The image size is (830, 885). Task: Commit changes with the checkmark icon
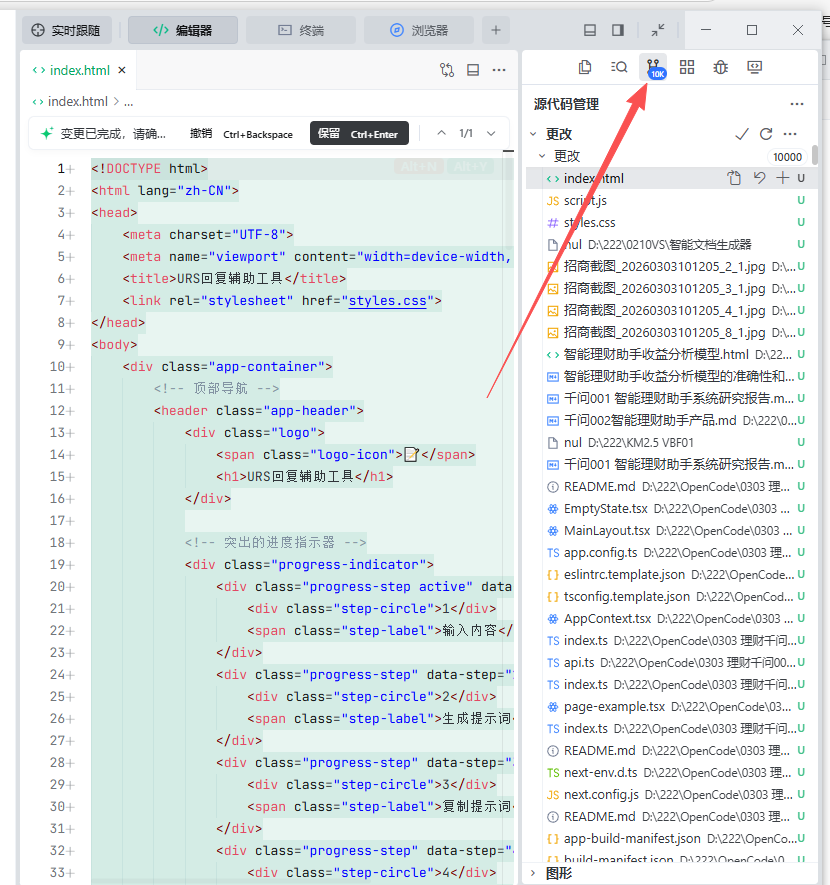coord(742,134)
